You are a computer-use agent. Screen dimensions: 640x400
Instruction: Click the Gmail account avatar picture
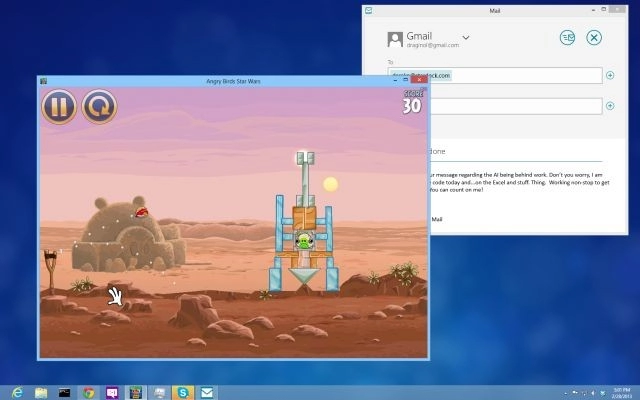(395, 40)
